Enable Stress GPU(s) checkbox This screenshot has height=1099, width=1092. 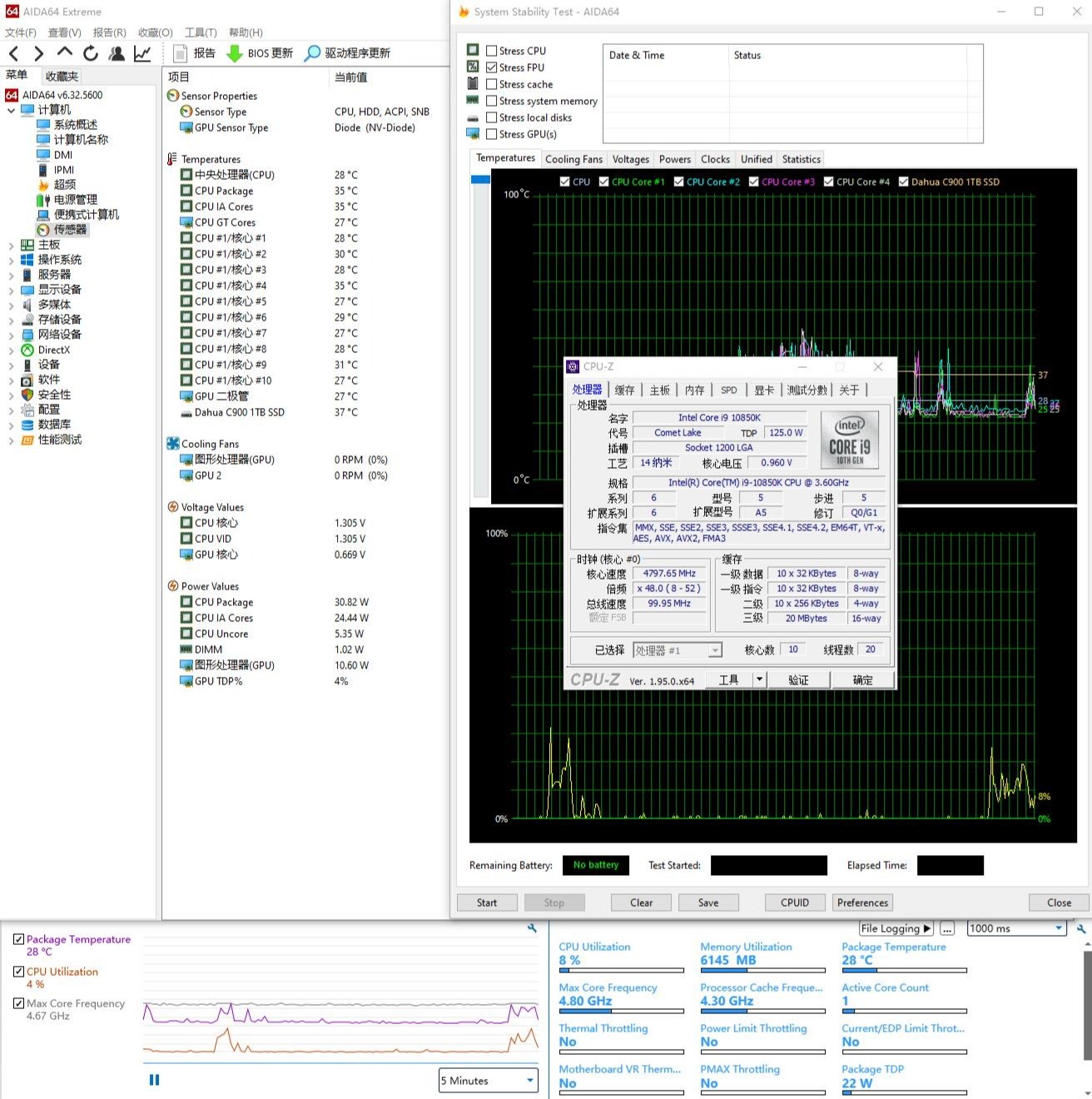click(492, 134)
